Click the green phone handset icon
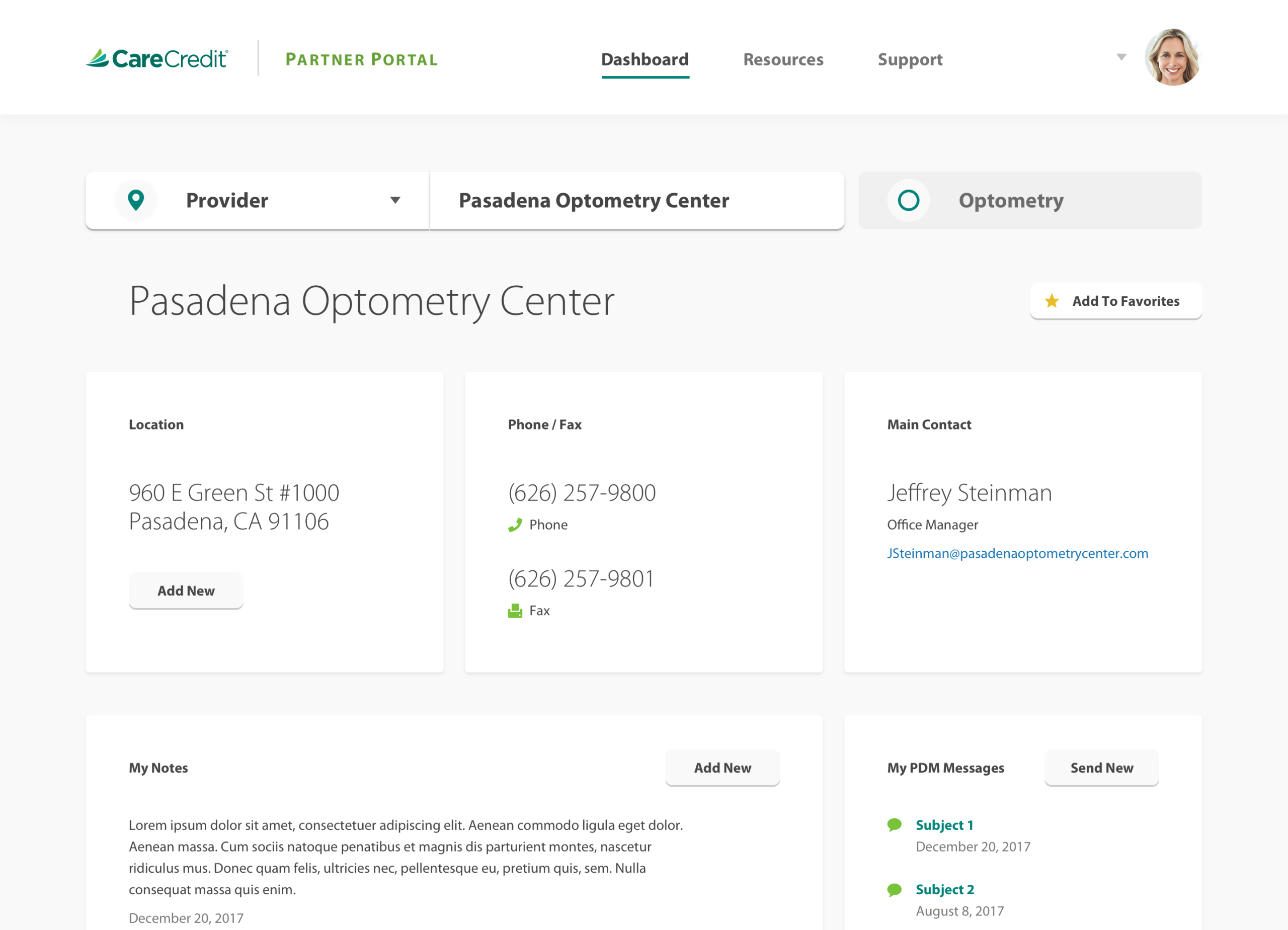 515,525
